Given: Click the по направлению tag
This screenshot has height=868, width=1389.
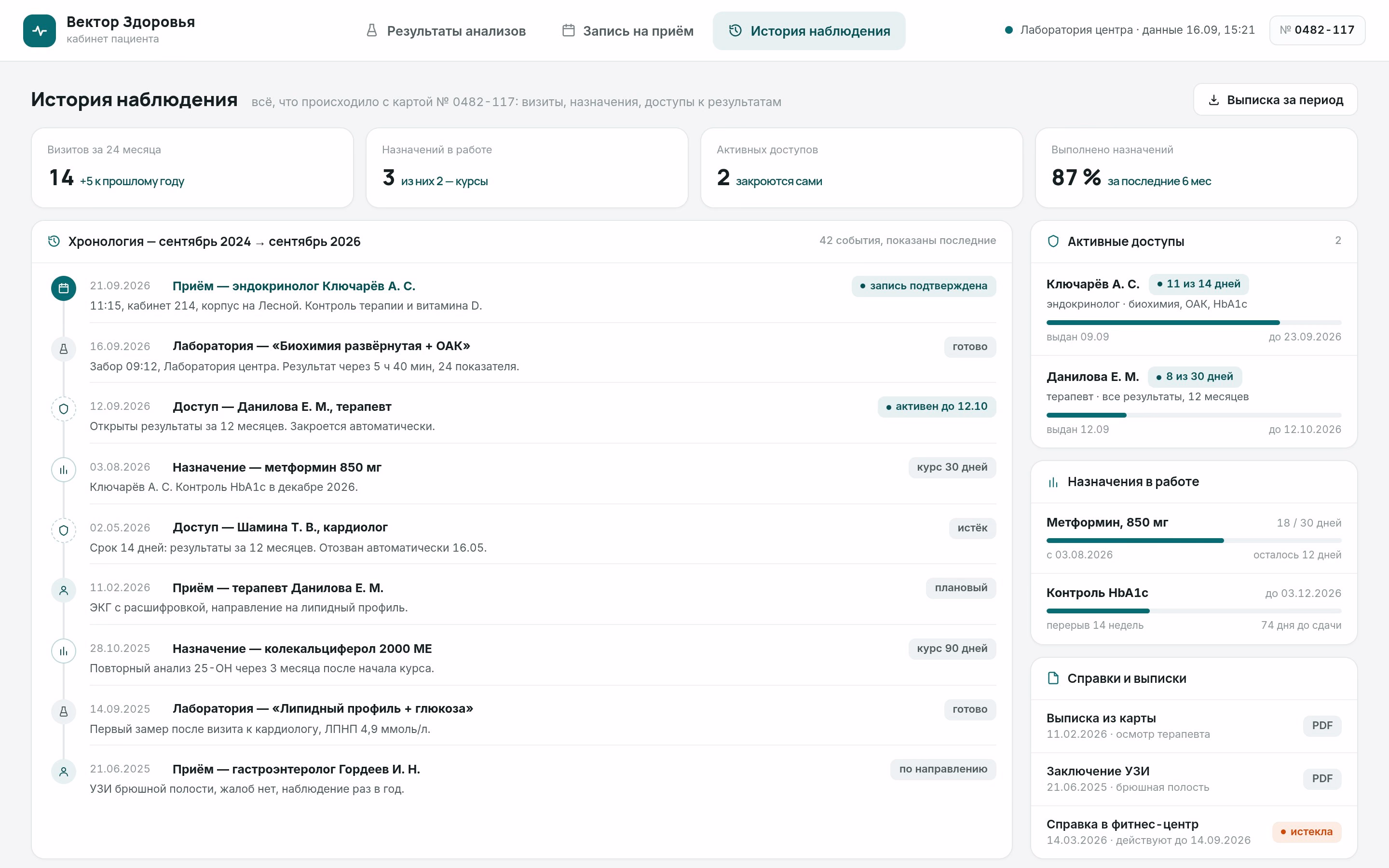Looking at the screenshot, I should [943, 769].
